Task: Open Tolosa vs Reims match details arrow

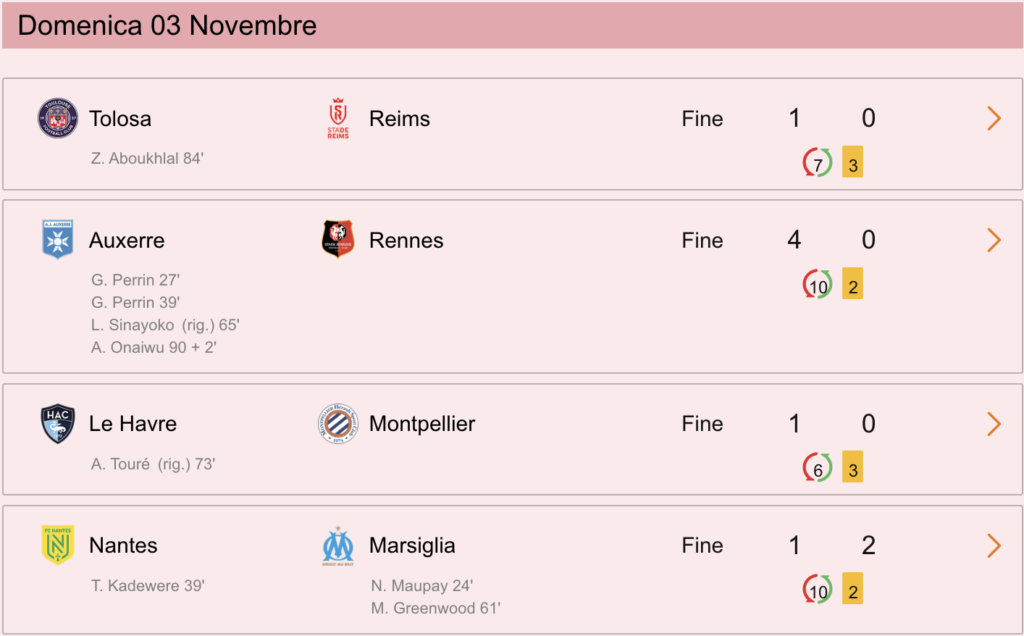Action: click(994, 118)
